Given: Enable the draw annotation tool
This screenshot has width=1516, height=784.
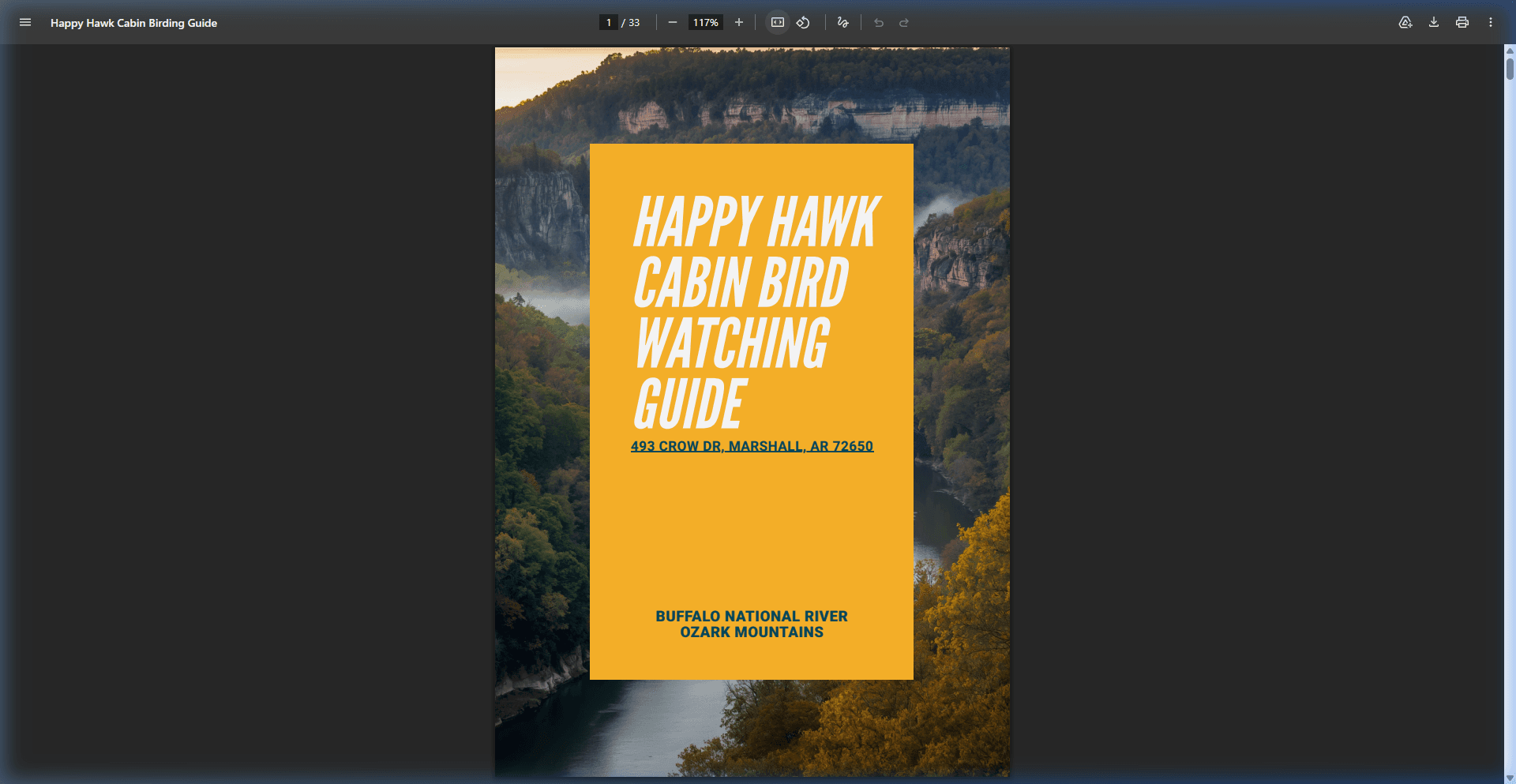Looking at the screenshot, I should (x=843, y=22).
